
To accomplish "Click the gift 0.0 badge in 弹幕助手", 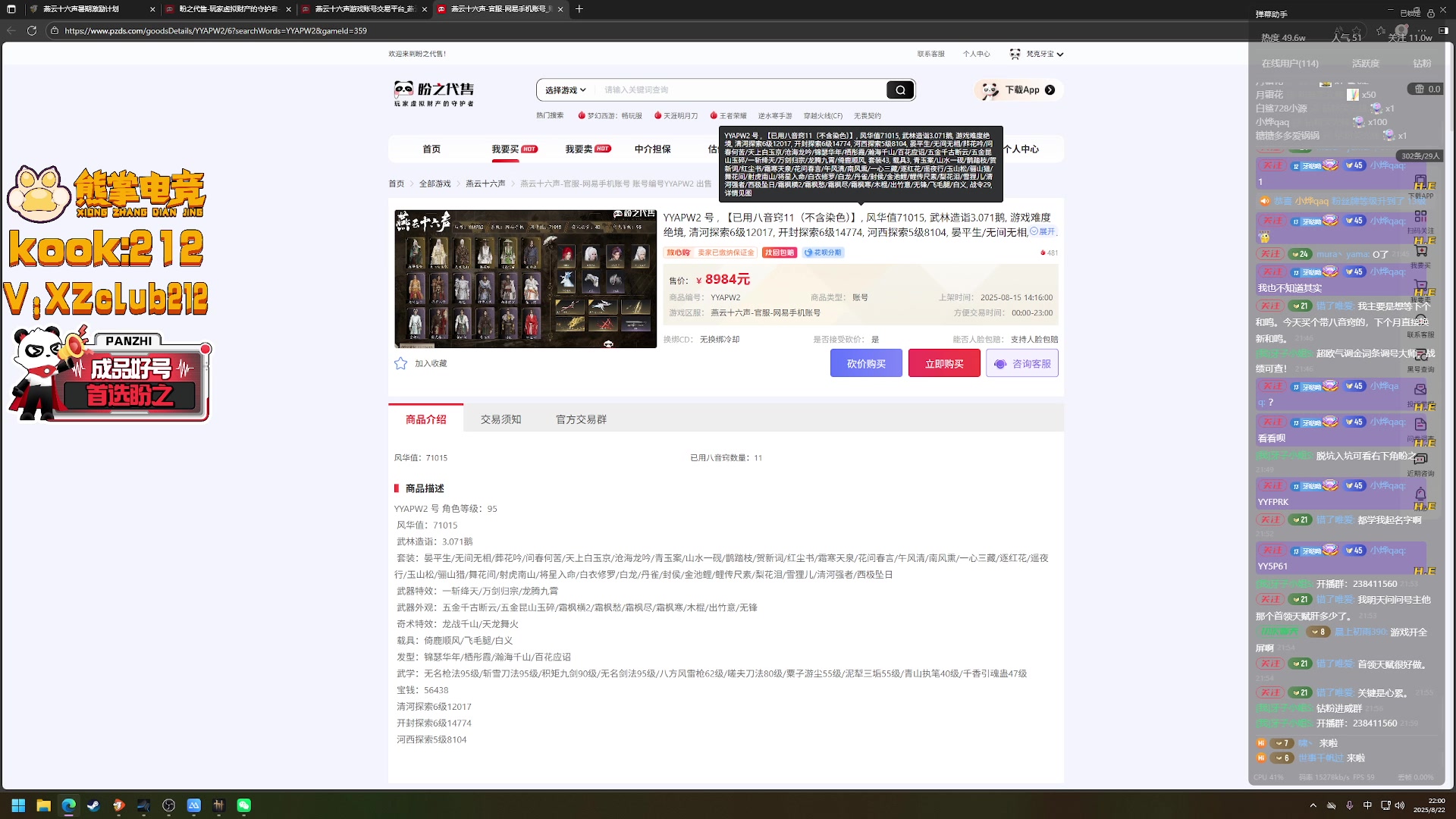I will 1426,89.
